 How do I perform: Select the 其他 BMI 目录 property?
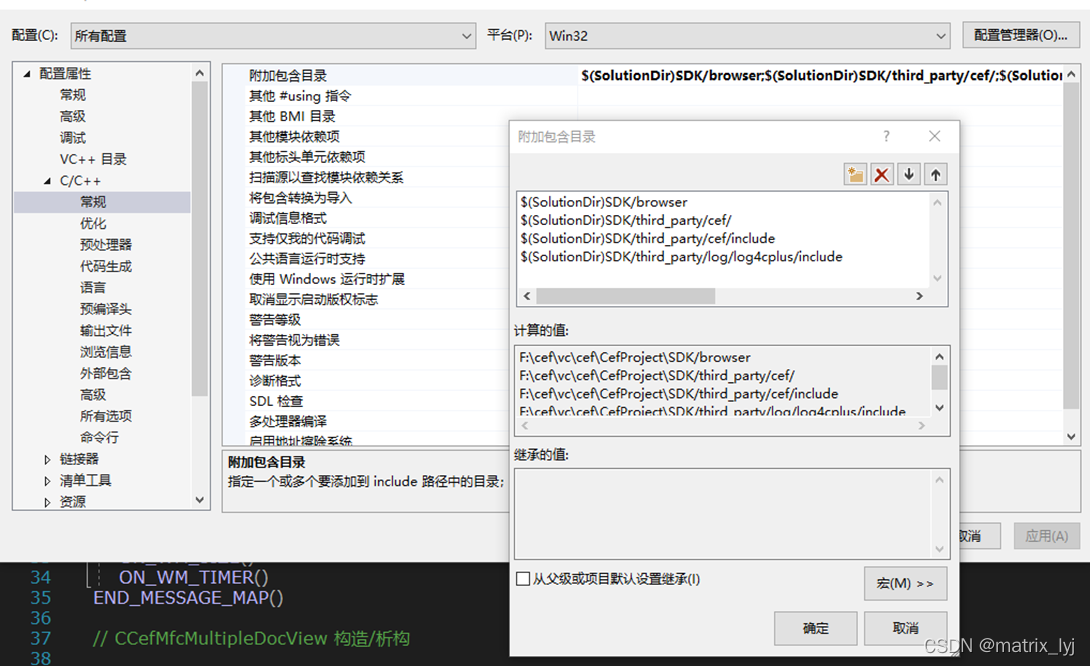293,116
